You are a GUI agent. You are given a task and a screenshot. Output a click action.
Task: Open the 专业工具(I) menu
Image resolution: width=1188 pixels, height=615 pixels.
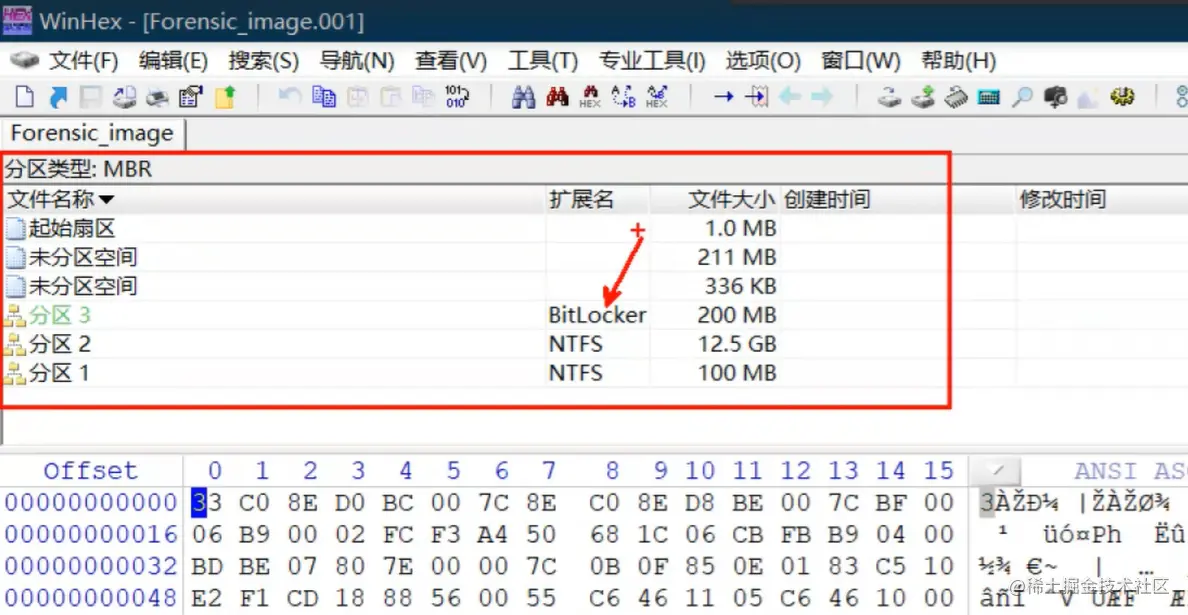click(x=652, y=60)
